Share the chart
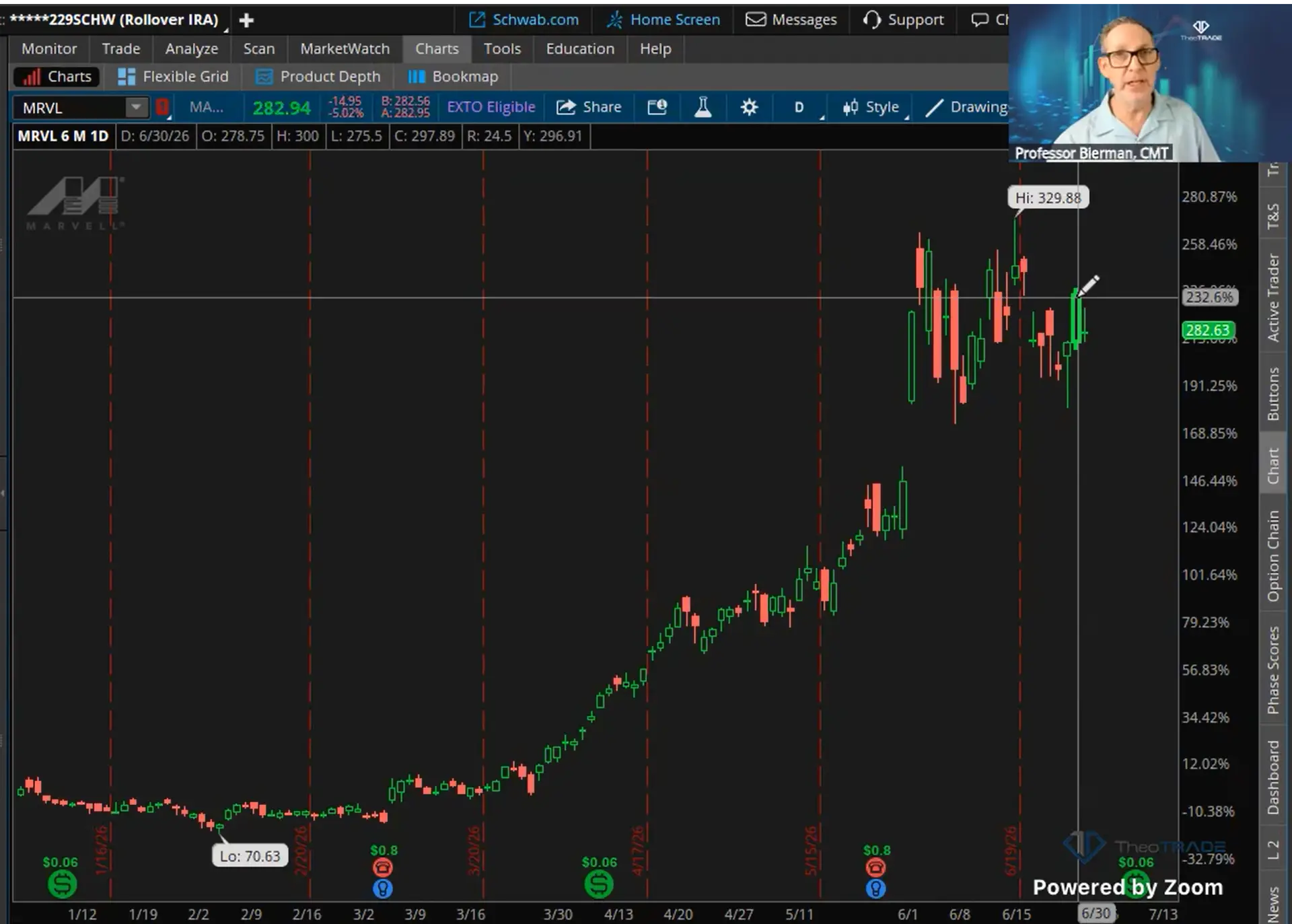The height and width of the screenshot is (924, 1292). click(x=589, y=107)
